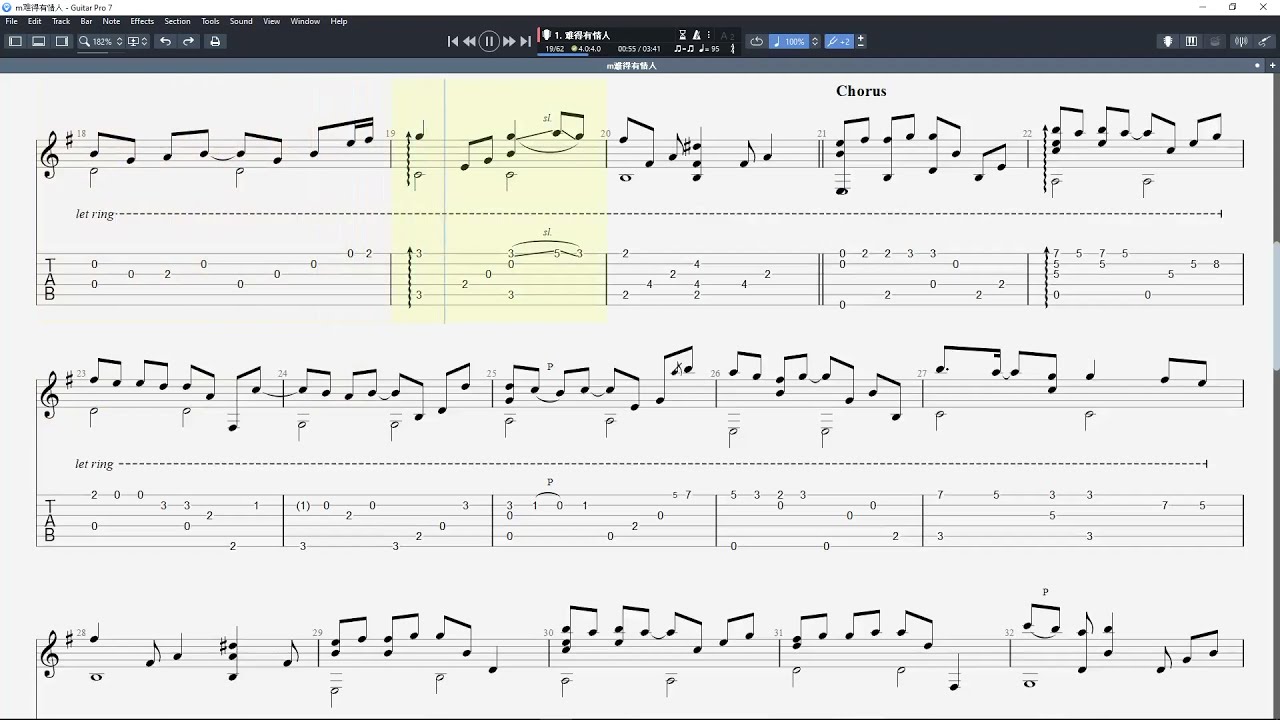Click the 'let ring' marking in first system
The height and width of the screenshot is (720, 1280).
click(x=95, y=214)
